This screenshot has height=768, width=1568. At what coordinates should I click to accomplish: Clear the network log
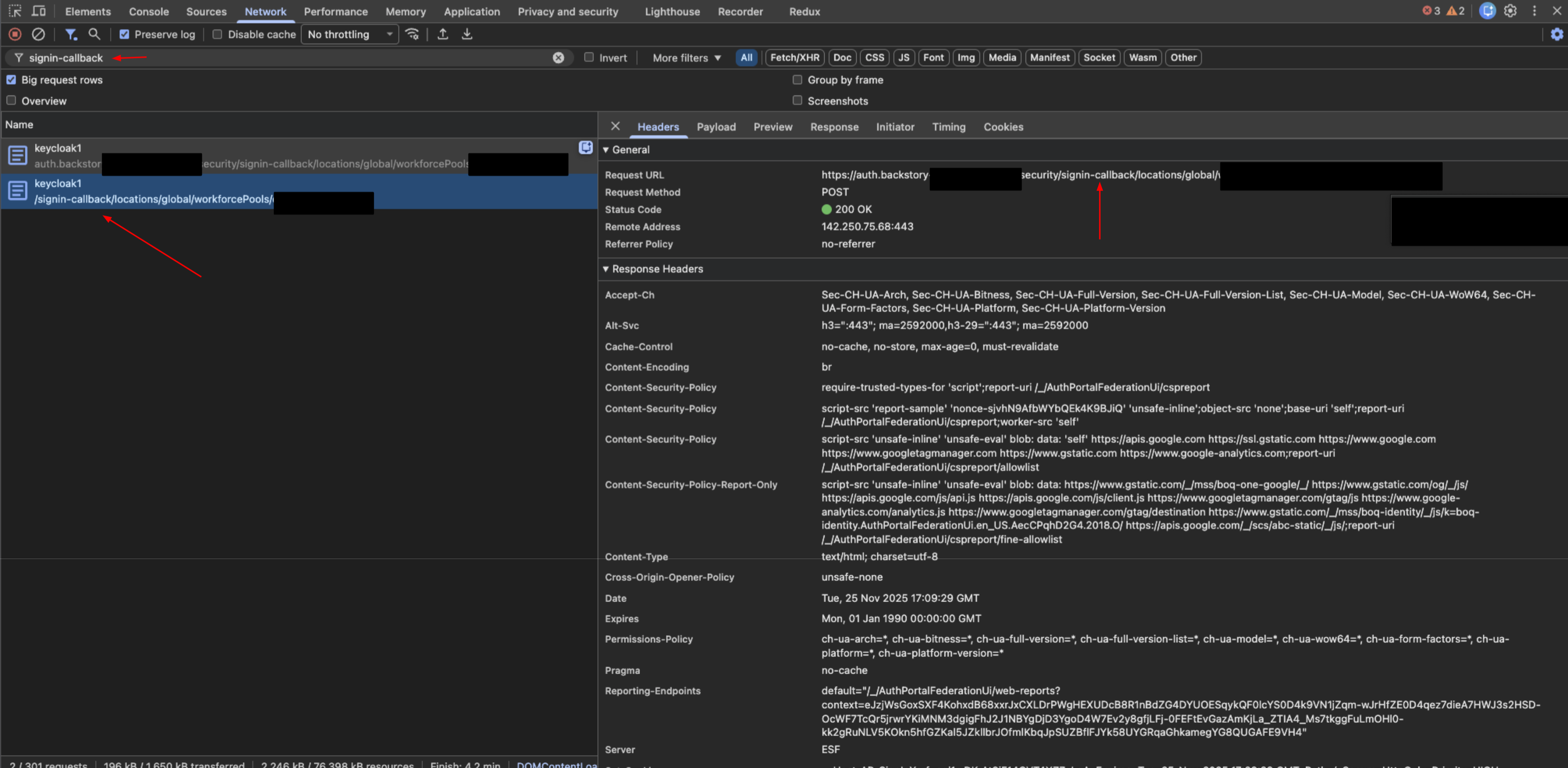pyautogui.click(x=38, y=35)
